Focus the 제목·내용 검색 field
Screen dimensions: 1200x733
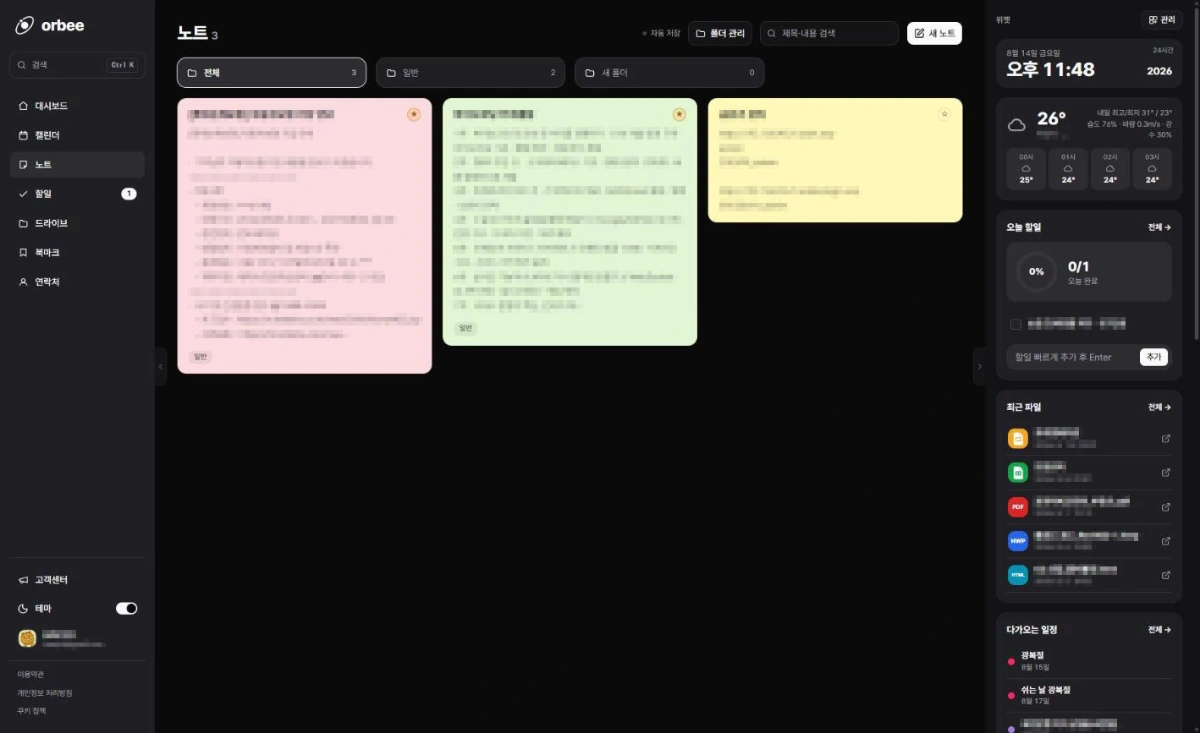click(x=829, y=33)
